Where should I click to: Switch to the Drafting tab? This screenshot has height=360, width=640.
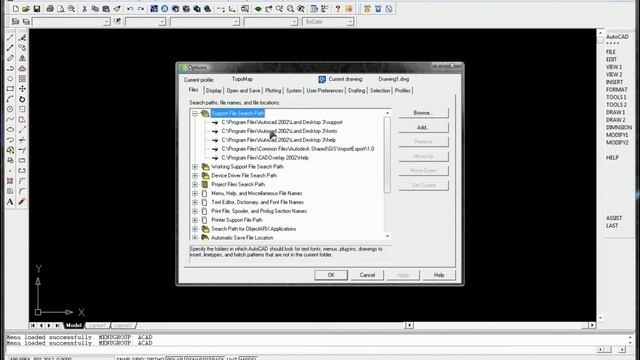coord(356,91)
